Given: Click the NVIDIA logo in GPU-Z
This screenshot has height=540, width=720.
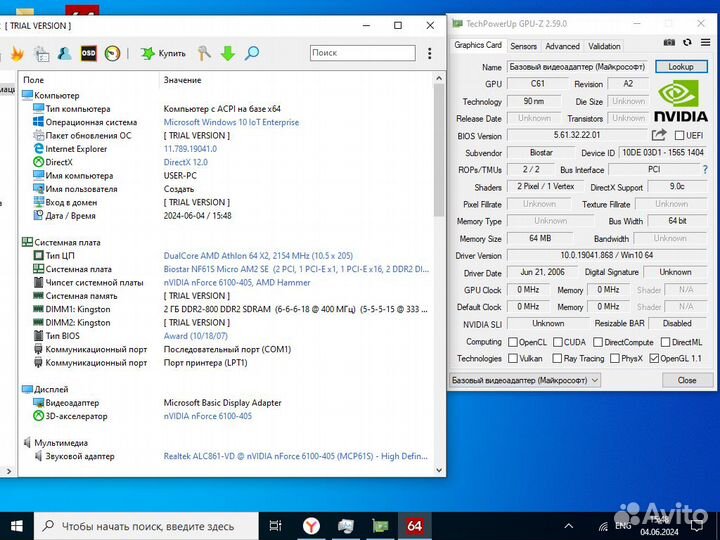Looking at the screenshot, I should coord(681,101).
